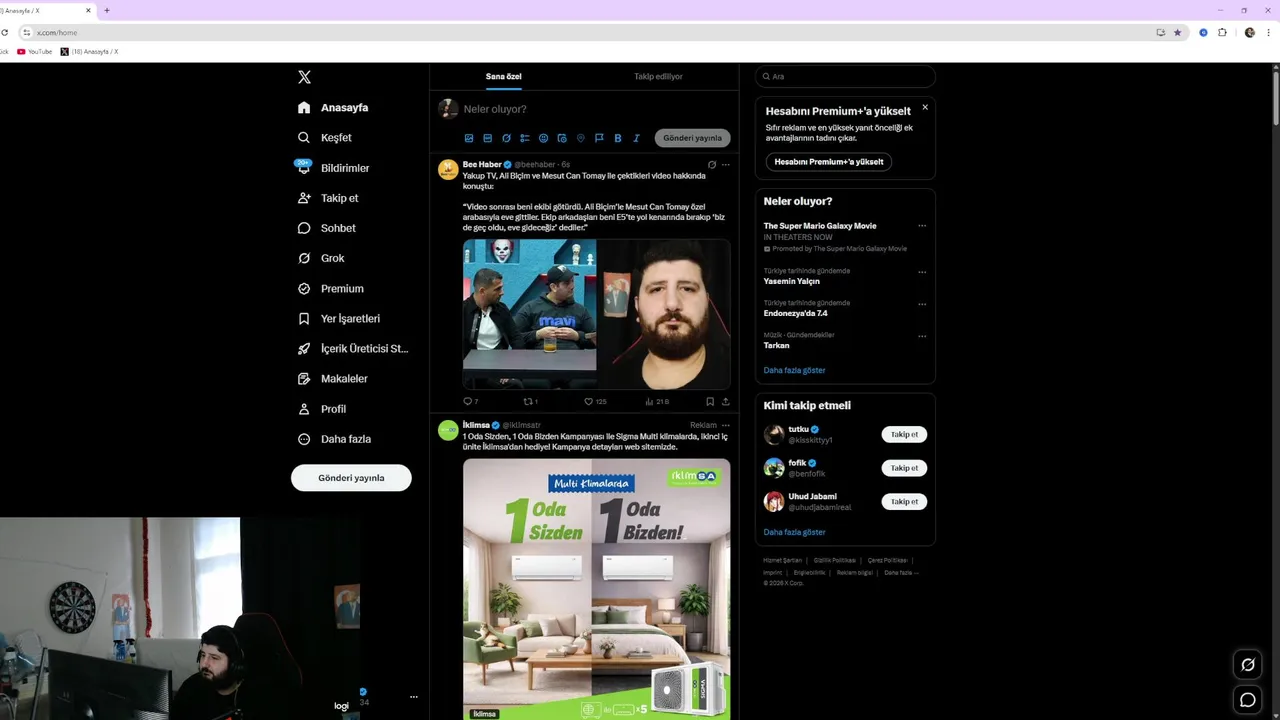Image resolution: width=1280 pixels, height=720 pixels.
Task: Expand Daha fazla in left sidebar
Action: (335, 439)
